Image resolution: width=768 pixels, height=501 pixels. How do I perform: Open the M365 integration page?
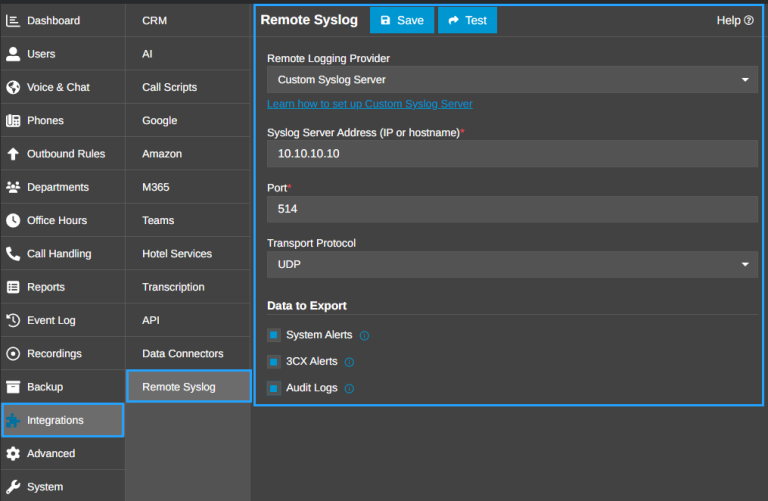[x=188, y=187]
